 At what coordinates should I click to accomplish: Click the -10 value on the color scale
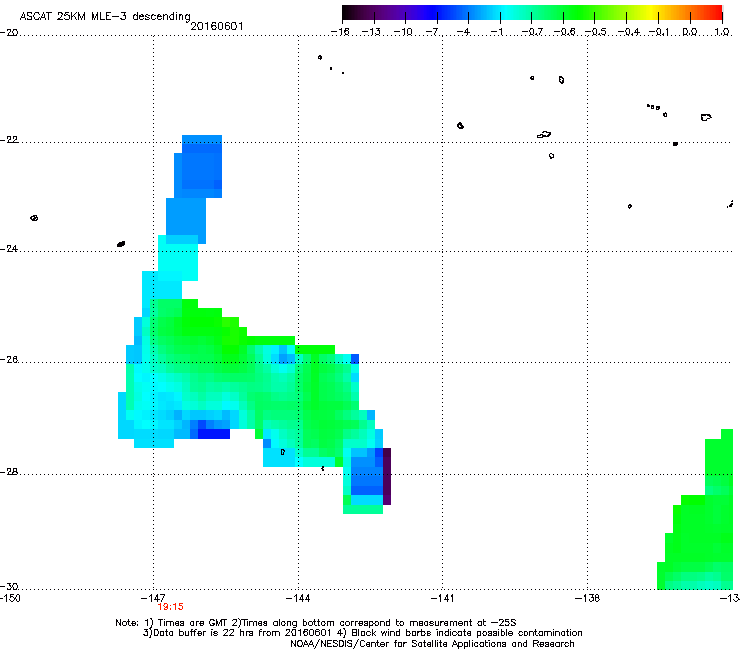point(403,32)
